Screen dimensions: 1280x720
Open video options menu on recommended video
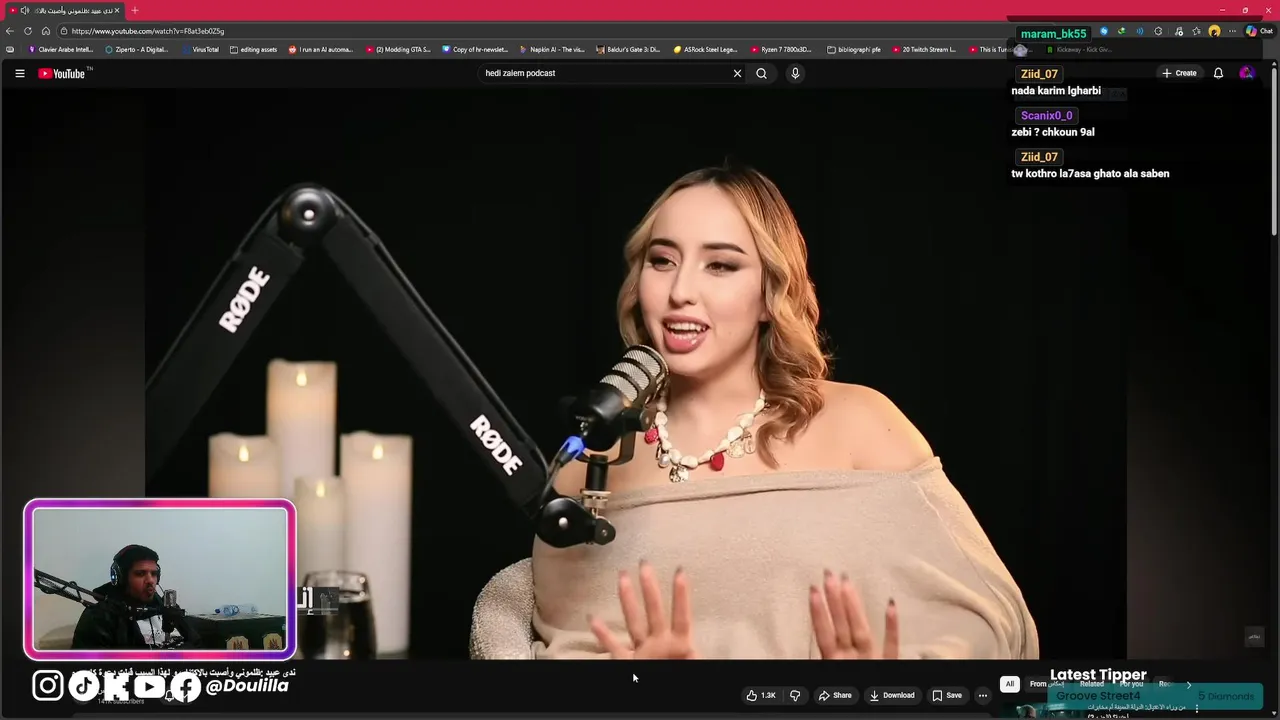pyautogui.click(x=1196, y=709)
